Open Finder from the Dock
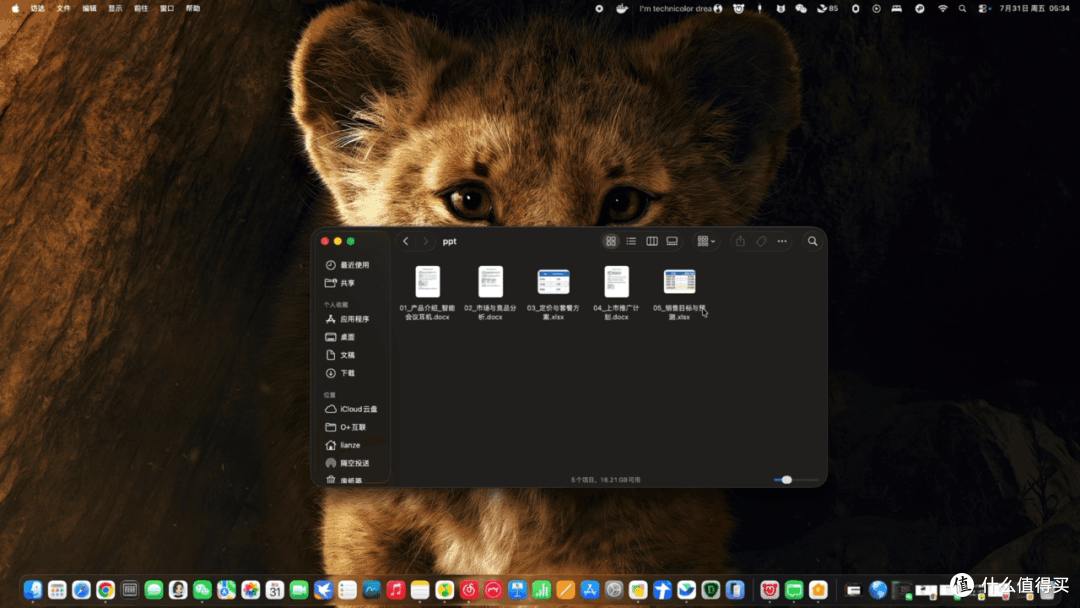The width and height of the screenshot is (1080, 608). point(33,589)
